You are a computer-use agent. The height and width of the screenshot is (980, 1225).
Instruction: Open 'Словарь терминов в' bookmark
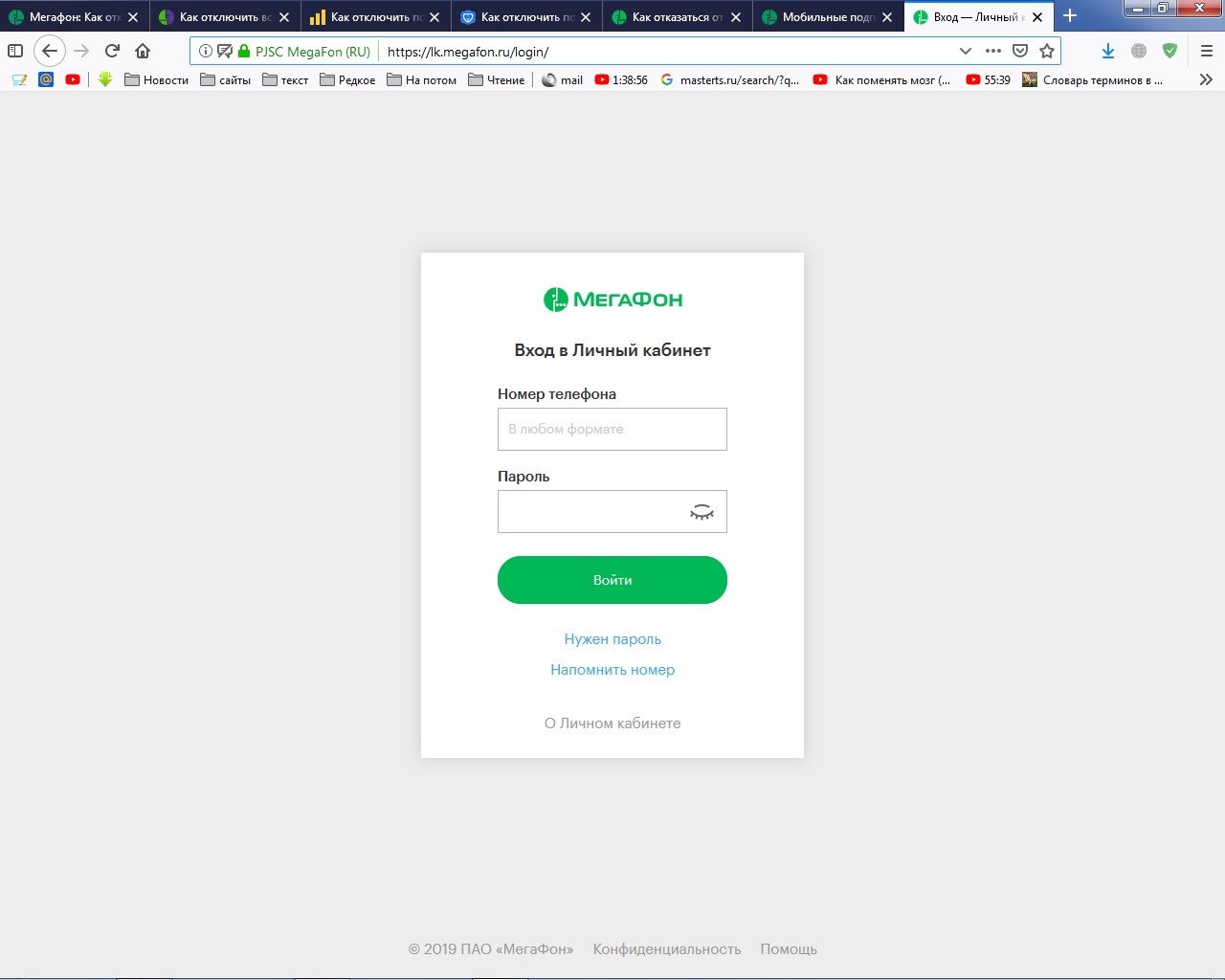1093,80
